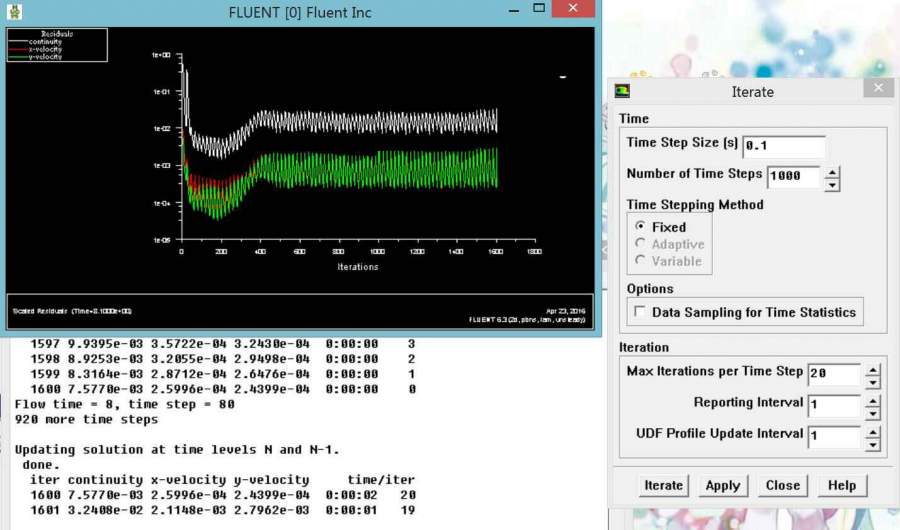Open Help for the Iterate dialog
This screenshot has width=900, height=530.
pyautogui.click(x=842, y=485)
